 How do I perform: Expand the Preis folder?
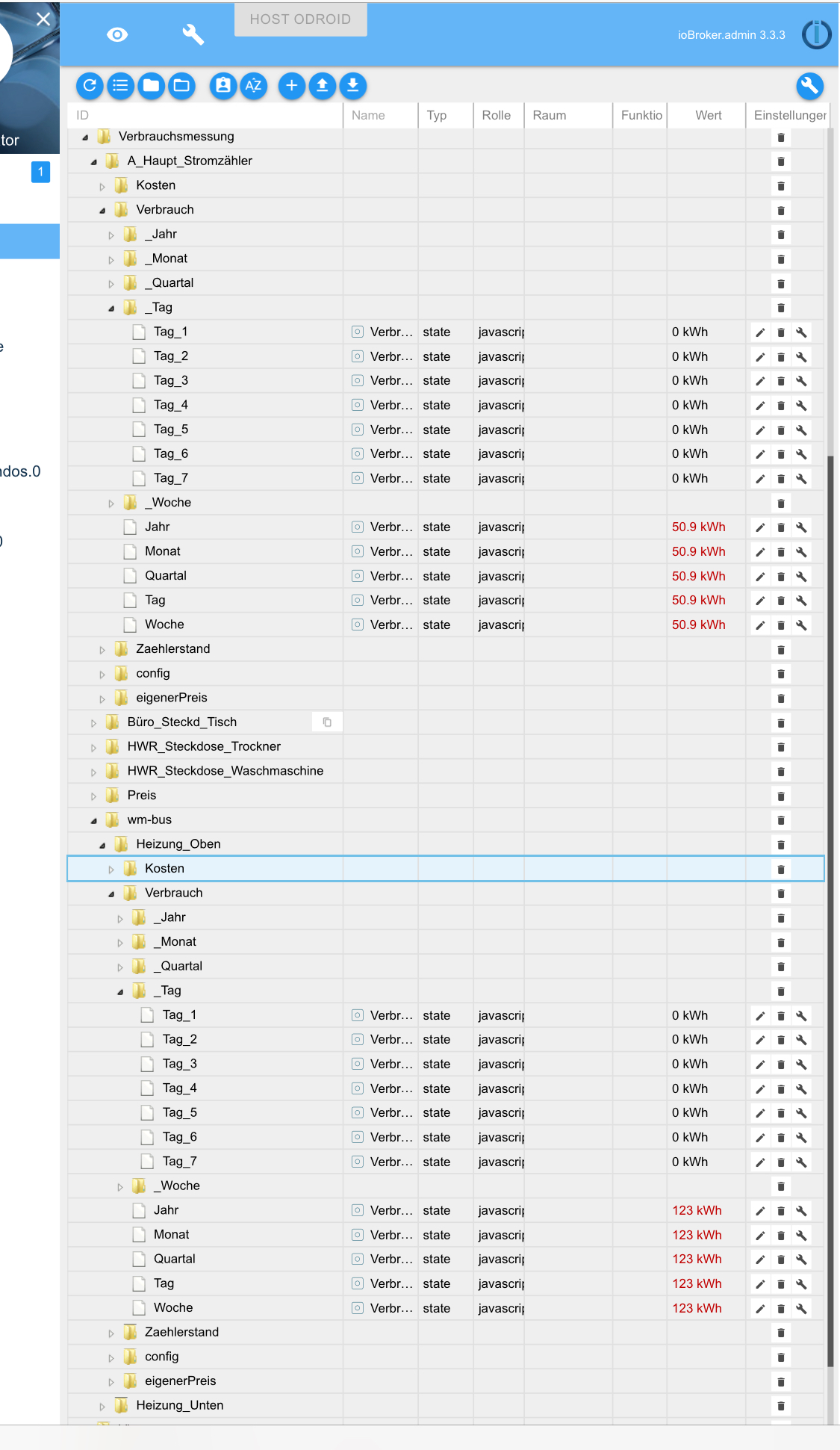tap(94, 796)
